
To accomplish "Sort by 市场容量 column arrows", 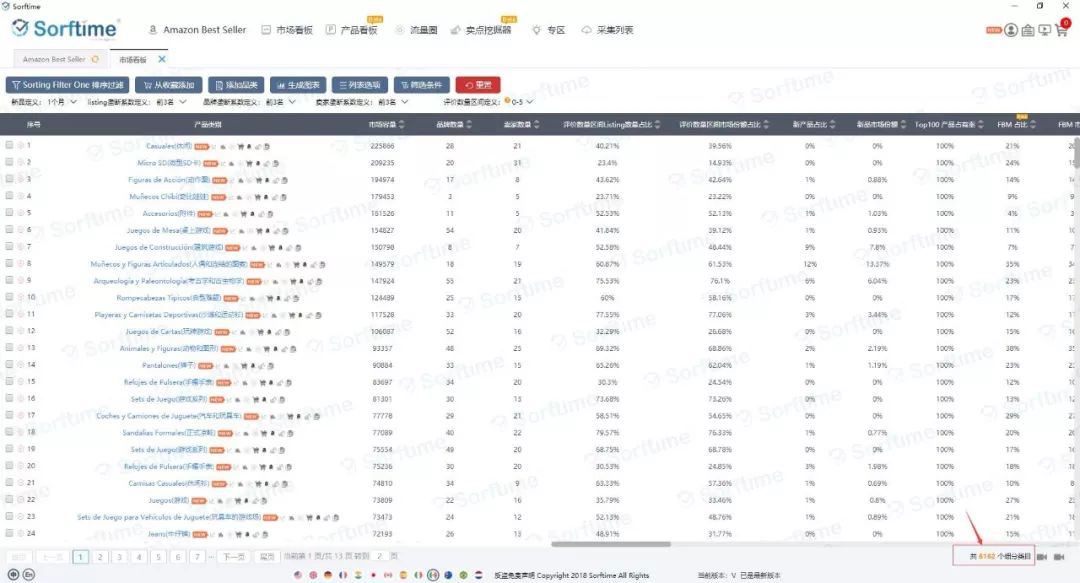I will 401,125.
